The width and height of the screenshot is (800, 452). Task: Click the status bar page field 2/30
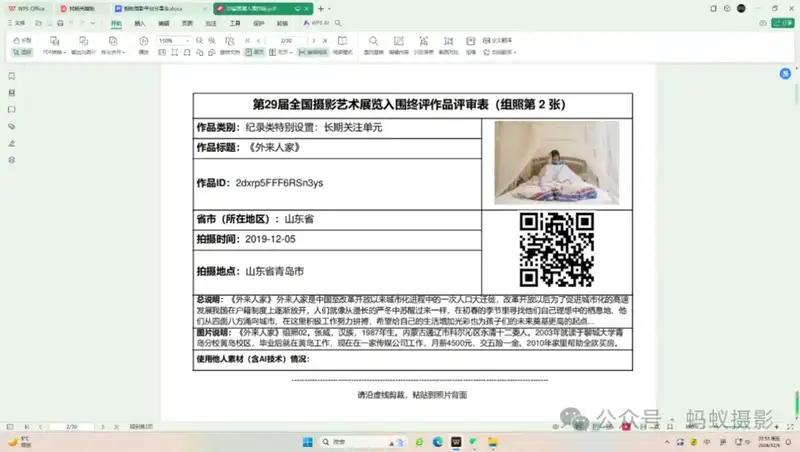pyautogui.click(x=71, y=426)
